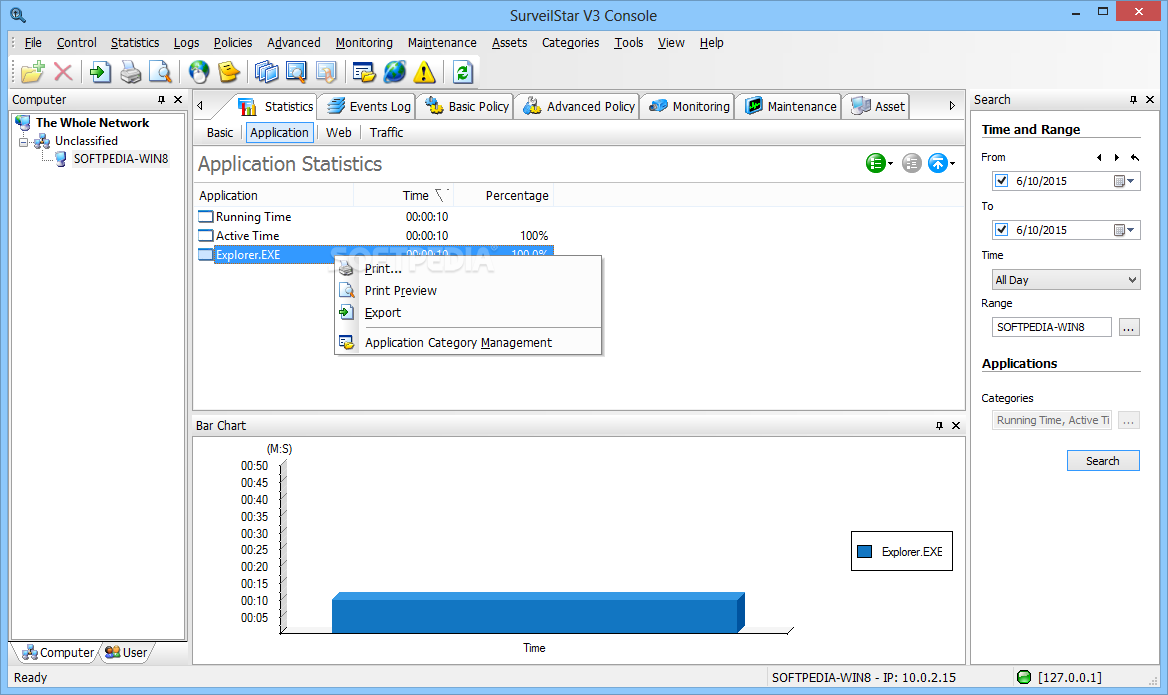1168x695 pixels.
Task: Uncheck the To date checkbox
Action: click(x=1001, y=230)
